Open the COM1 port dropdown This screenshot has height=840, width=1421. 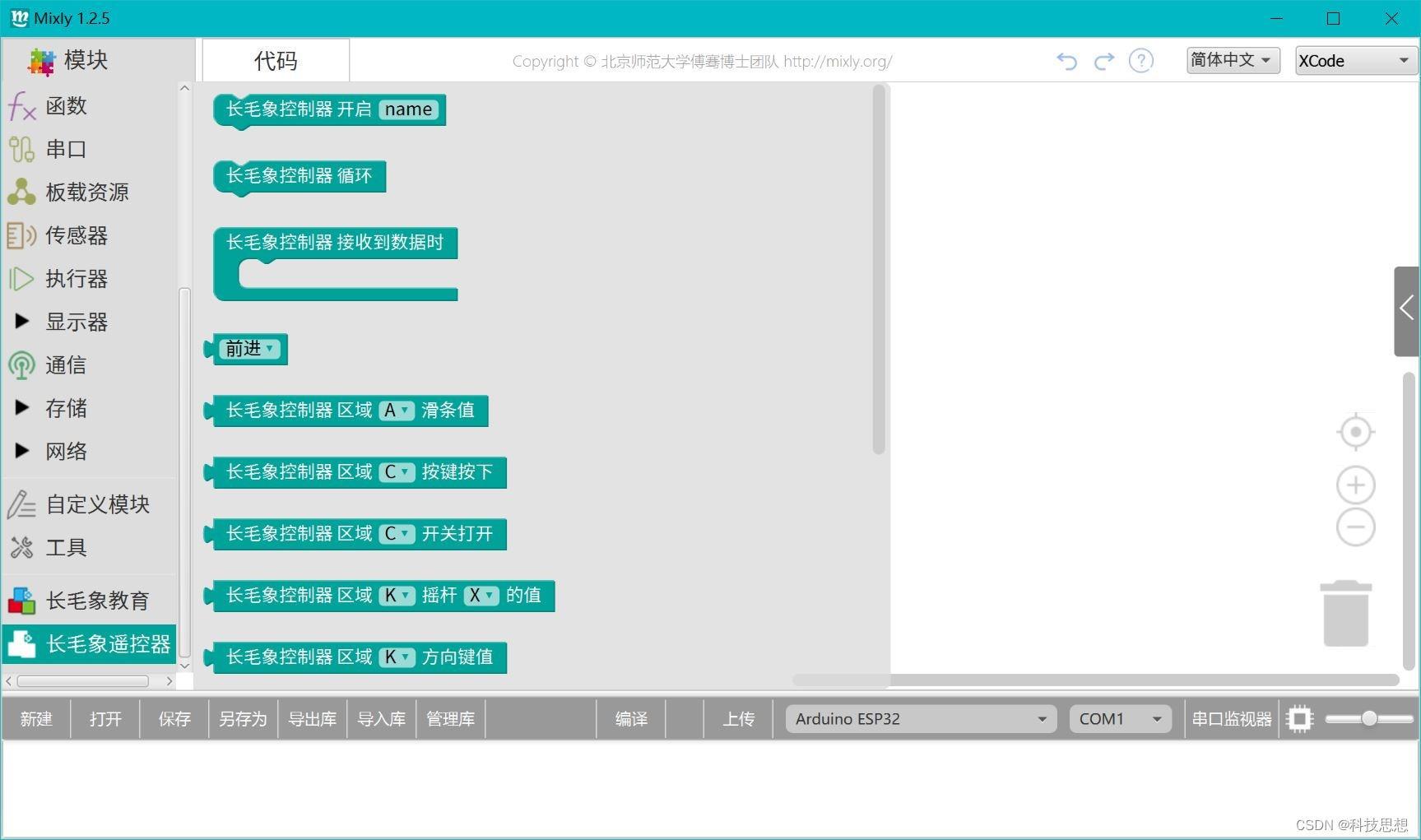point(1120,719)
